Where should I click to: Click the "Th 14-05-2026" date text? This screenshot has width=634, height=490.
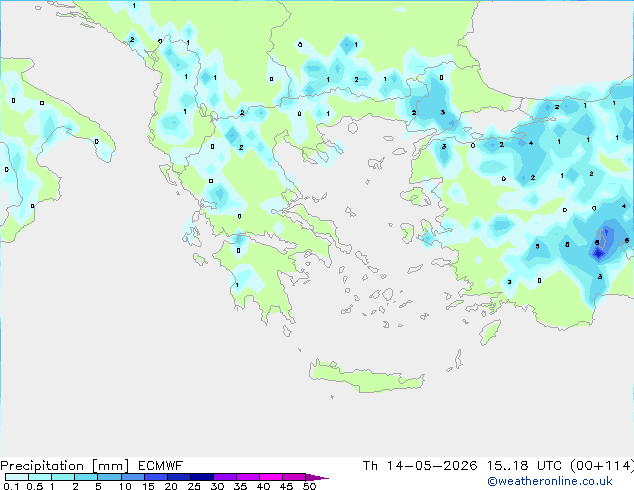pos(420,466)
